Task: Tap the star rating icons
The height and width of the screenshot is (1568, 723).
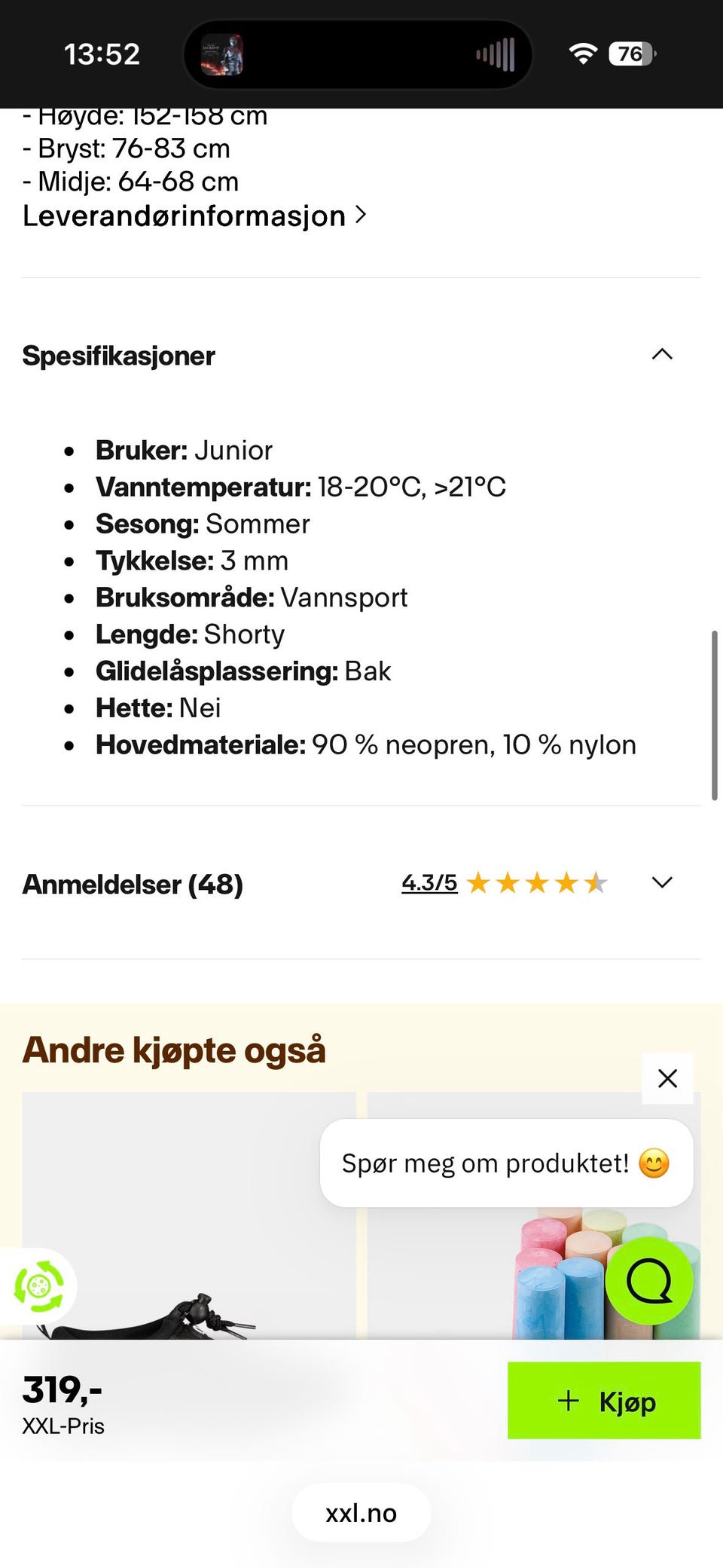Action: pos(537,882)
